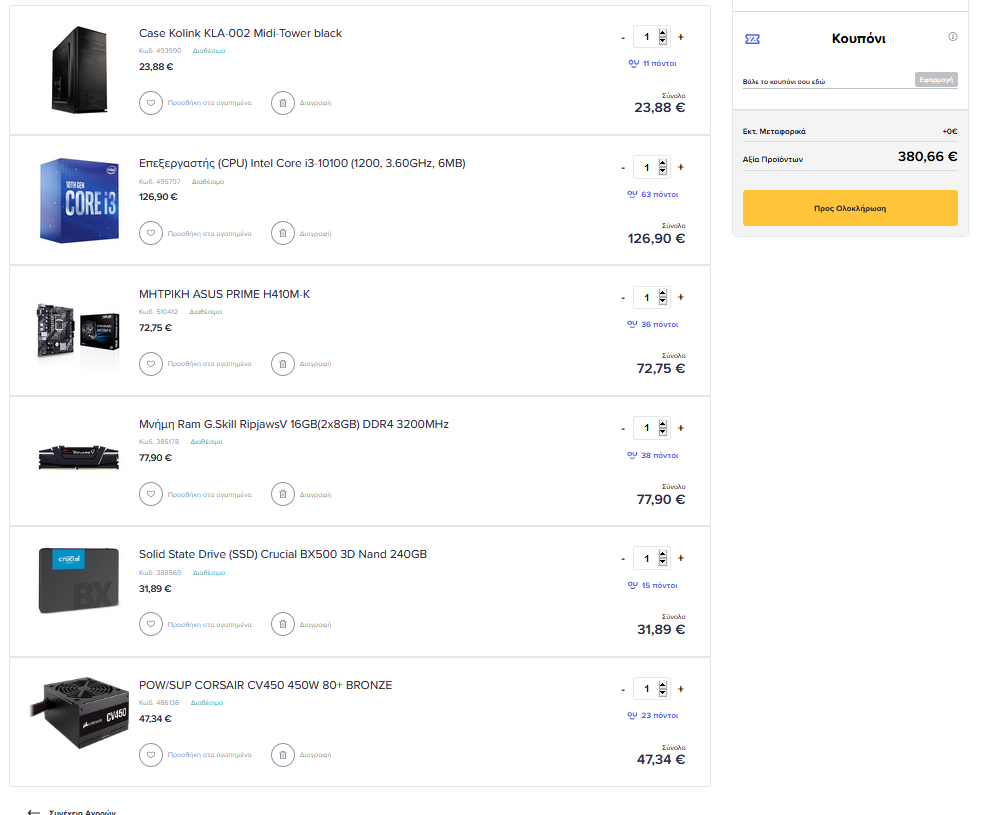Decrease Corsair CV450 quantity with minus
This screenshot has height=815, width=981.
coord(623,690)
